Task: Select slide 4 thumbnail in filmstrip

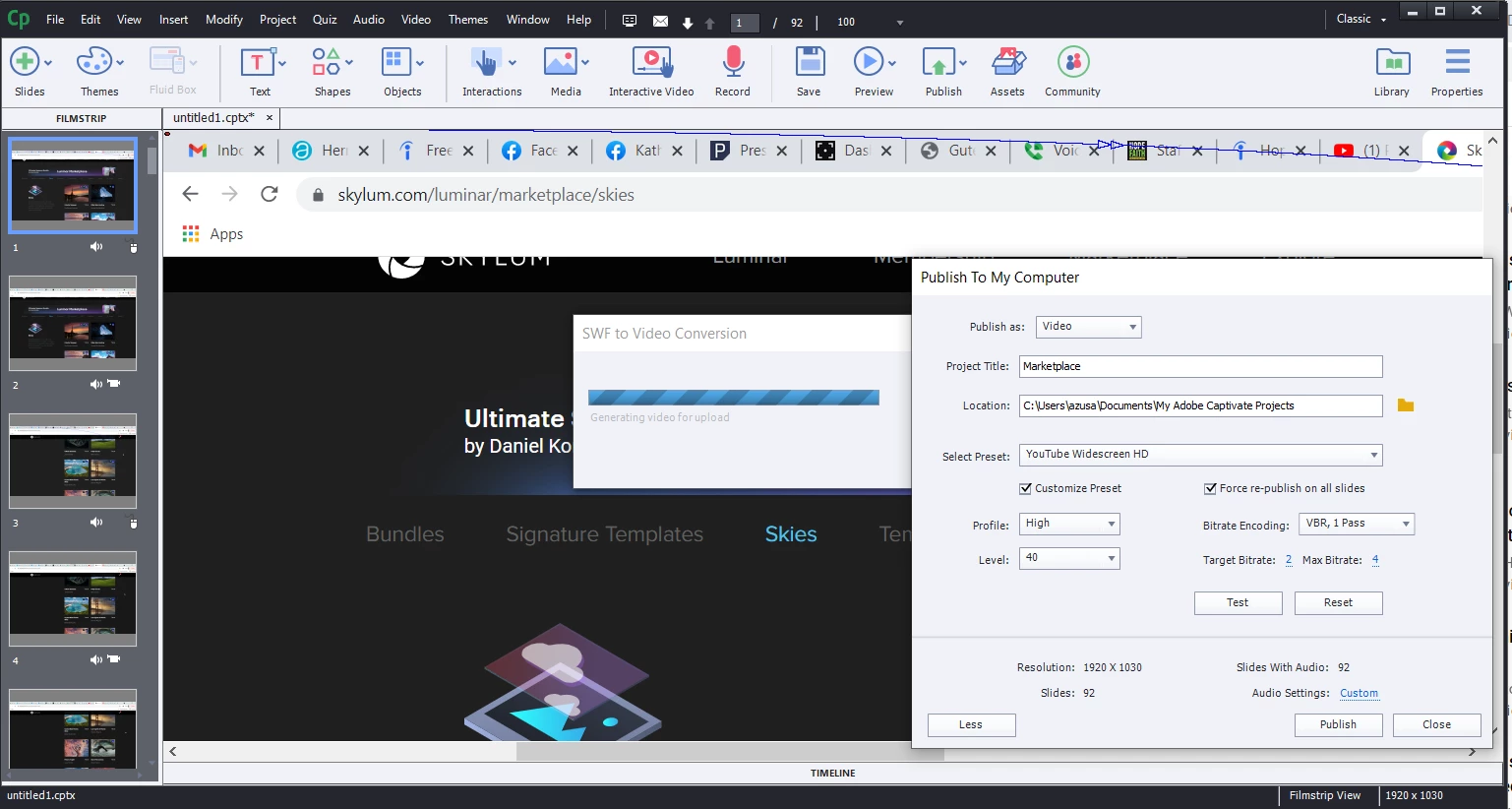Action: click(73, 598)
